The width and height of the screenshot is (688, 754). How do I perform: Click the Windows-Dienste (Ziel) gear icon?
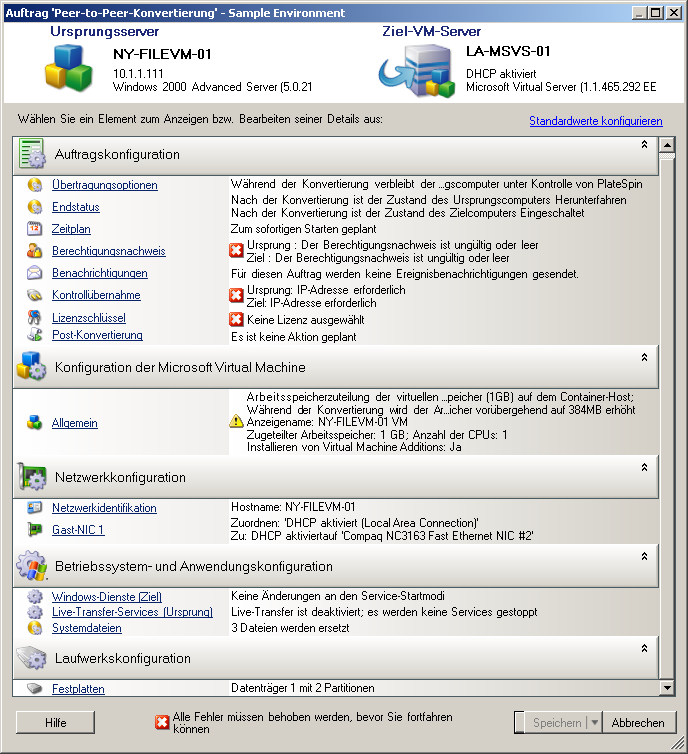(x=35, y=596)
